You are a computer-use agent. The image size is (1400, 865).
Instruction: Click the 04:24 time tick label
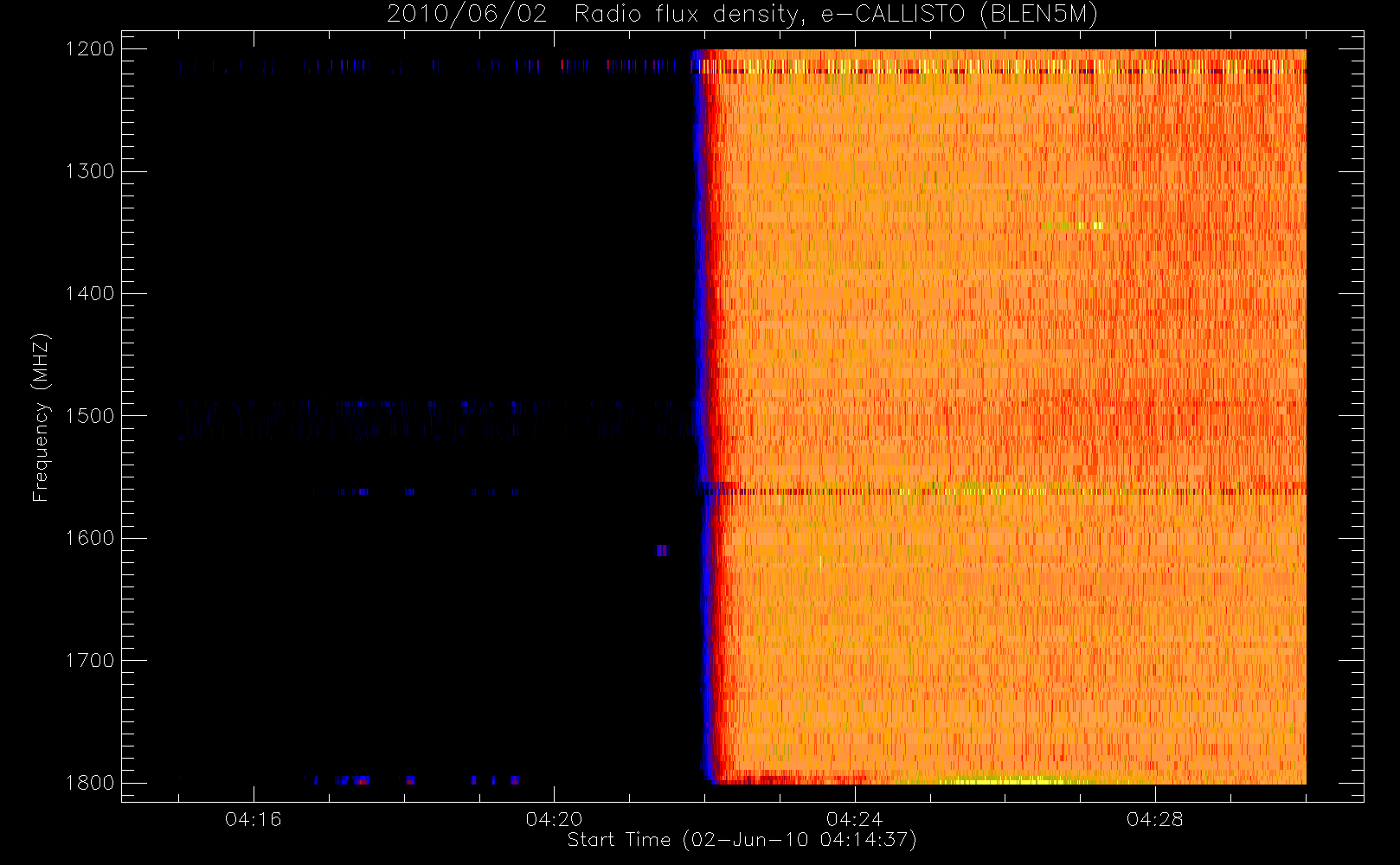pyautogui.click(x=854, y=819)
